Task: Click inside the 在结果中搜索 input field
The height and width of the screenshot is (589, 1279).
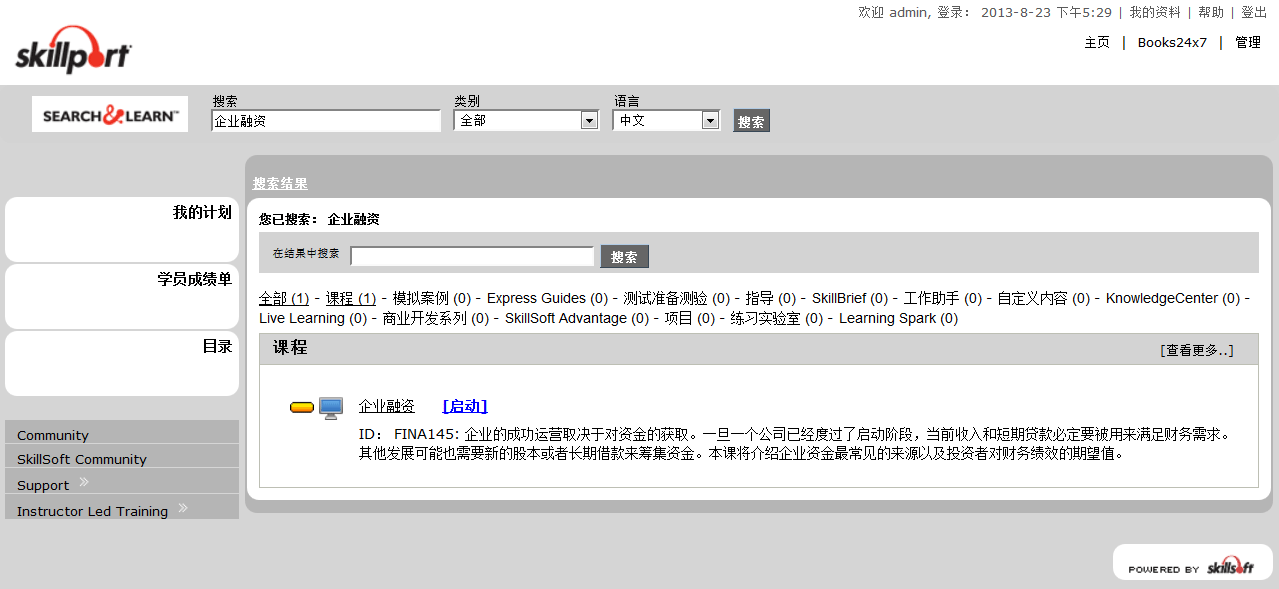Action: (471, 256)
